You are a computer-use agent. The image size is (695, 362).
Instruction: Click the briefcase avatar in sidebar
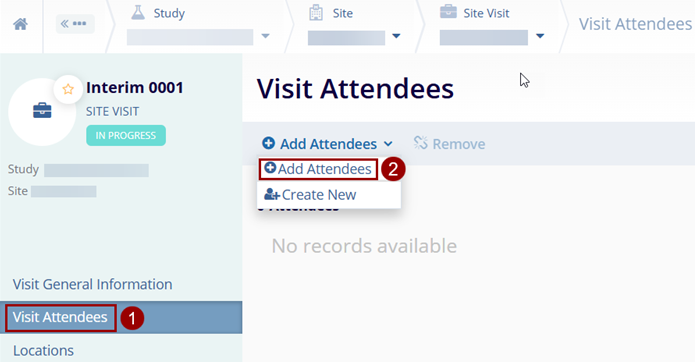[42, 111]
